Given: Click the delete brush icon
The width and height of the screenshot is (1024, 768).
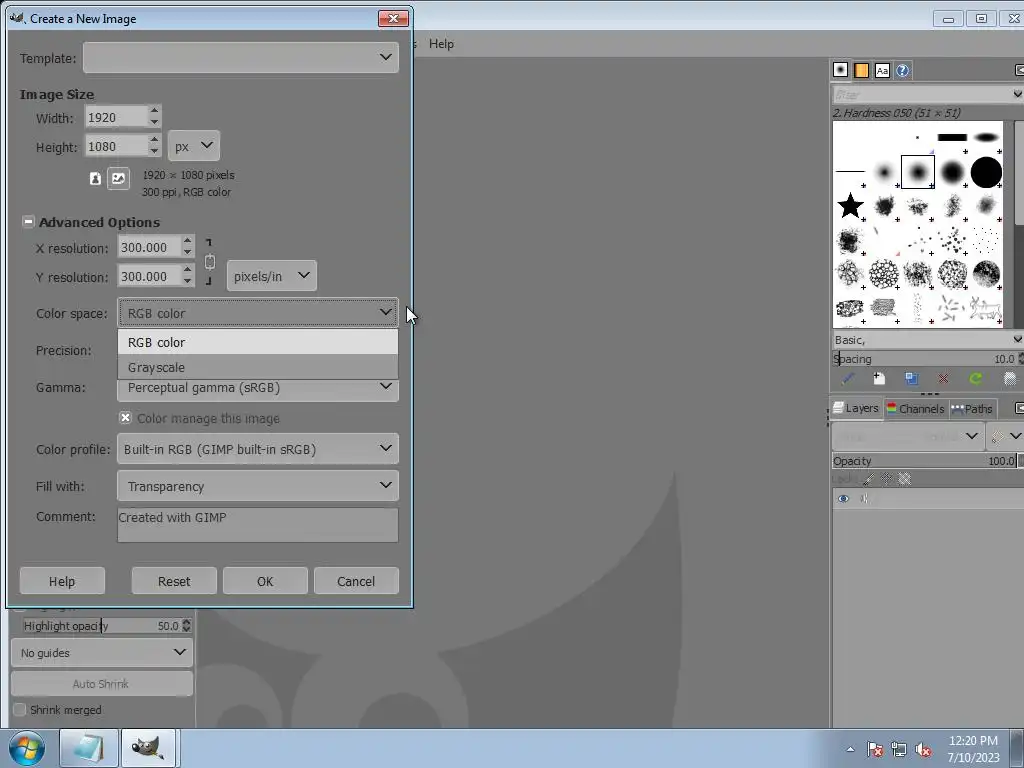Looking at the screenshot, I should click(x=943, y=378).
